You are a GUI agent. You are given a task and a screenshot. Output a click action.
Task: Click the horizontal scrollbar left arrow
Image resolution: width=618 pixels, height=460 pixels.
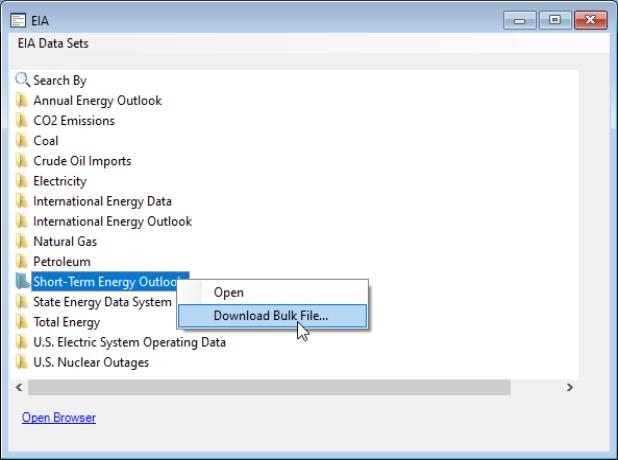tap(21, 387)
